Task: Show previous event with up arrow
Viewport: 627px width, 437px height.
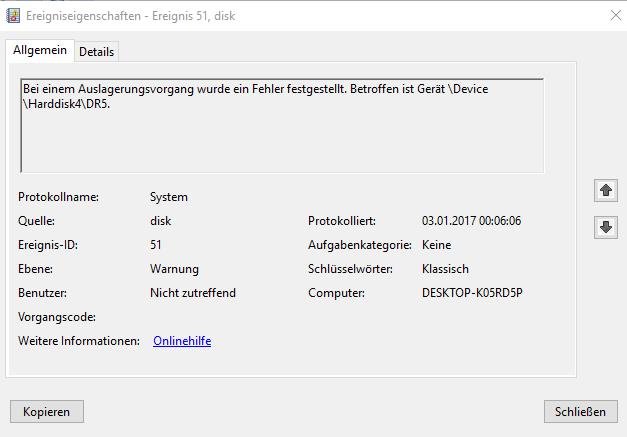Action: [x=606, y=191]
